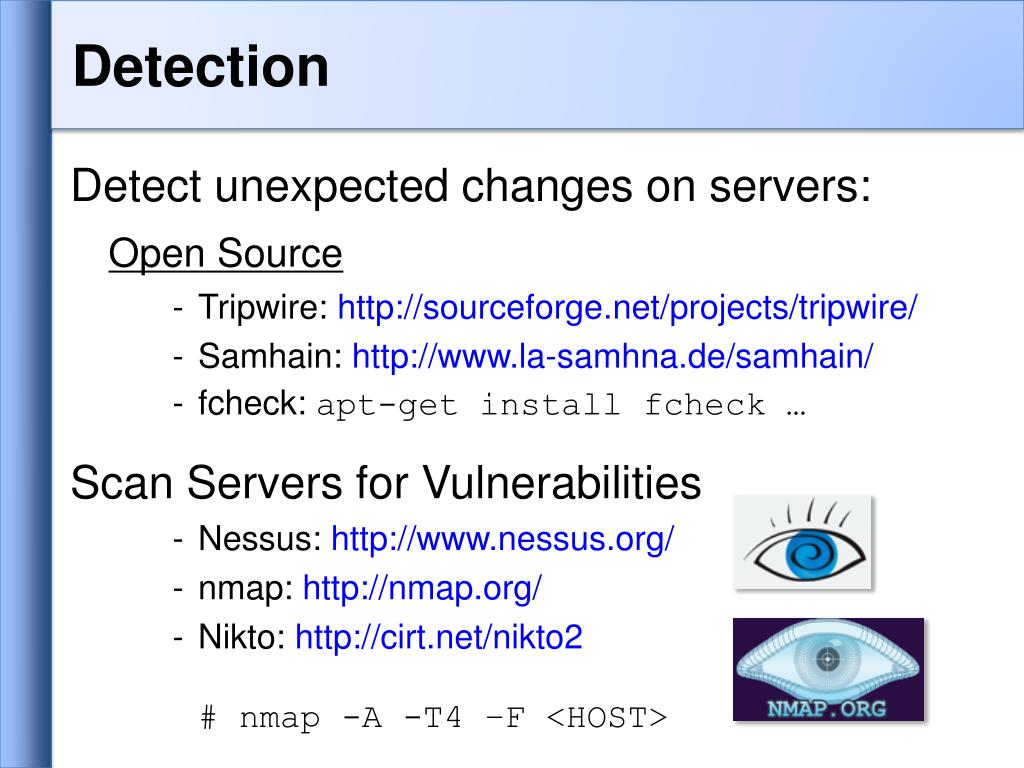Click the NMAP.ORG eye logo

point(828,669)
